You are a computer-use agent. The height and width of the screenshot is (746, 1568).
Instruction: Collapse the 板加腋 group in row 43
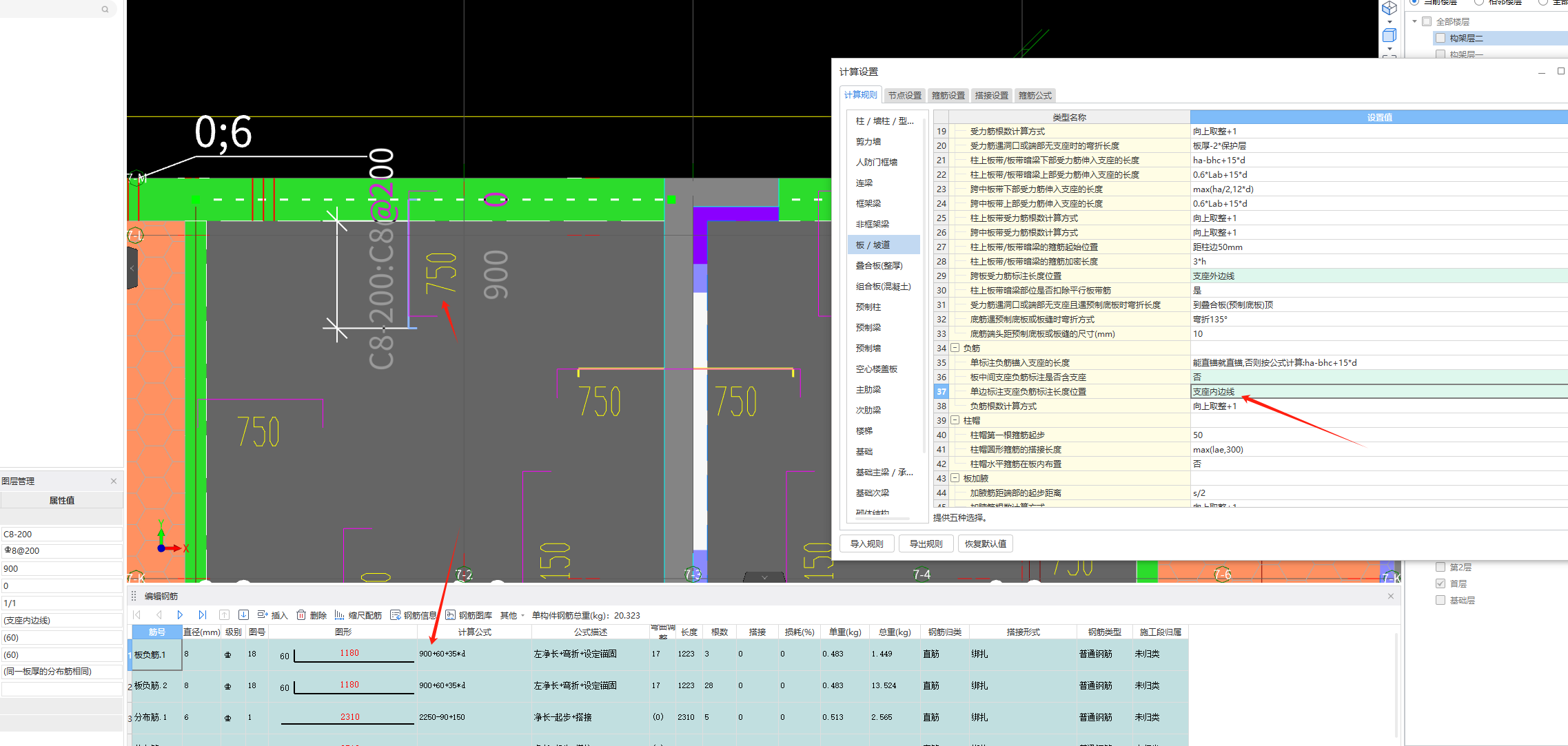point(955,478)
